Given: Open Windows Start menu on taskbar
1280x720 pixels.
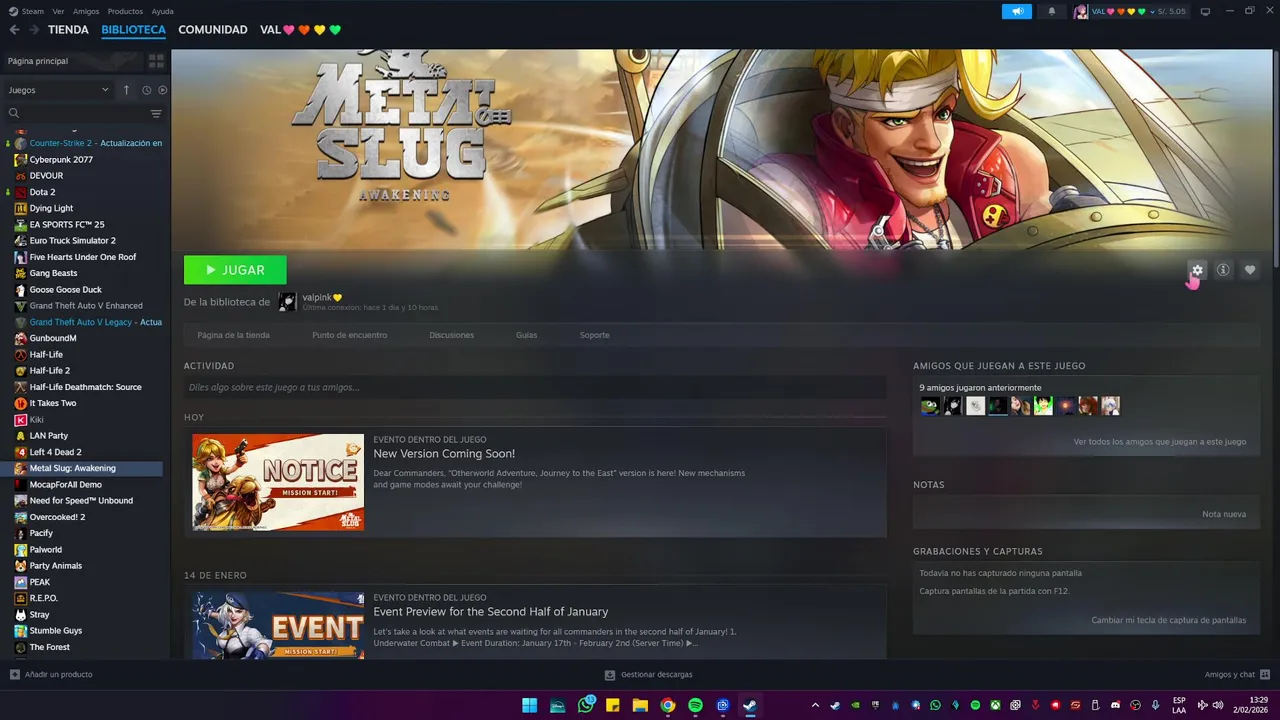Looking at the screenshot, I should [529, 705].
